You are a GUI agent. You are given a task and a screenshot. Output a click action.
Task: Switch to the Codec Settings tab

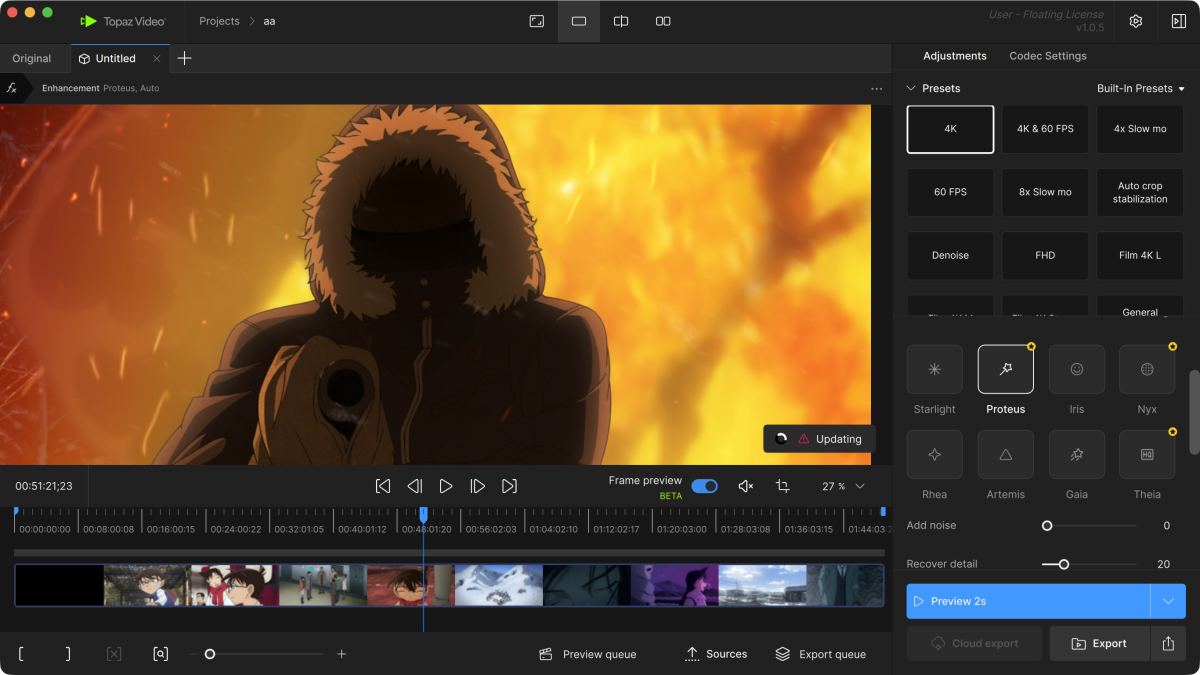pos(1047,56)
